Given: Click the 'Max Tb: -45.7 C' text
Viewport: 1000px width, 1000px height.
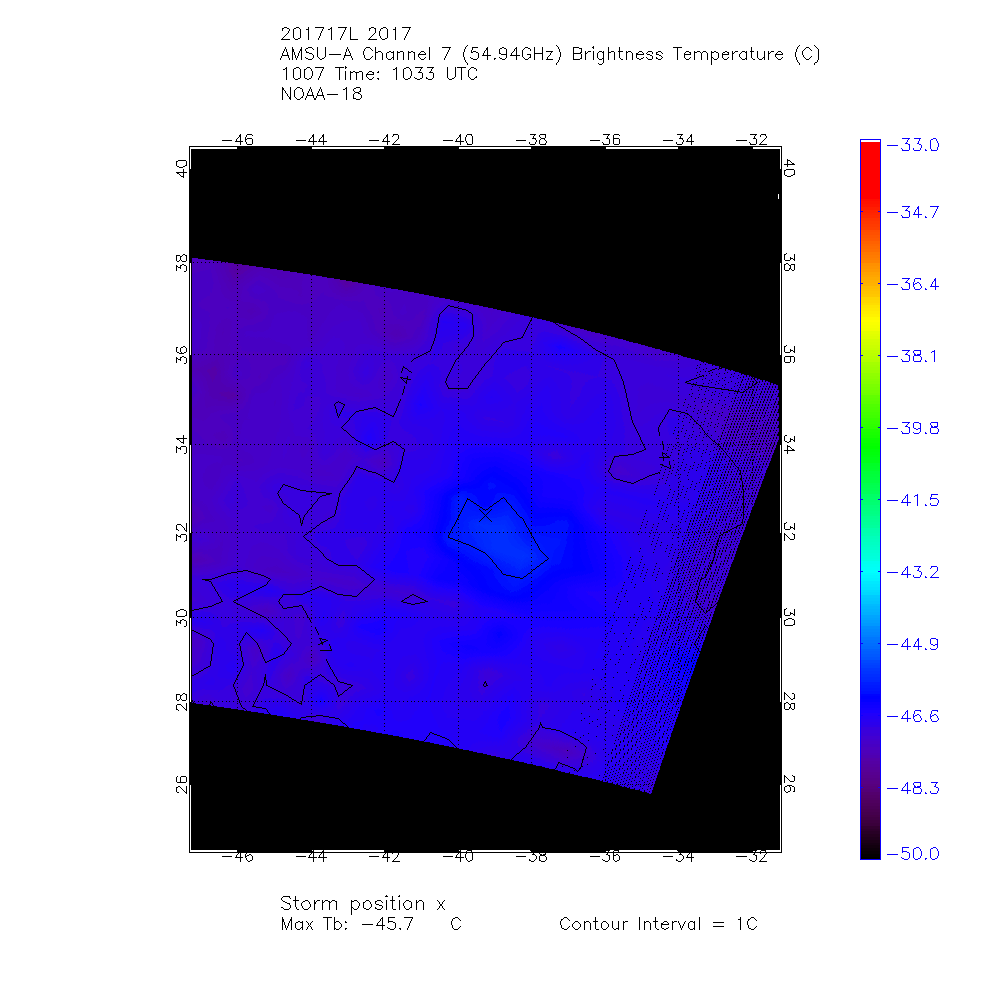Looking at the screenshot, I should click(x=371, y=925).
